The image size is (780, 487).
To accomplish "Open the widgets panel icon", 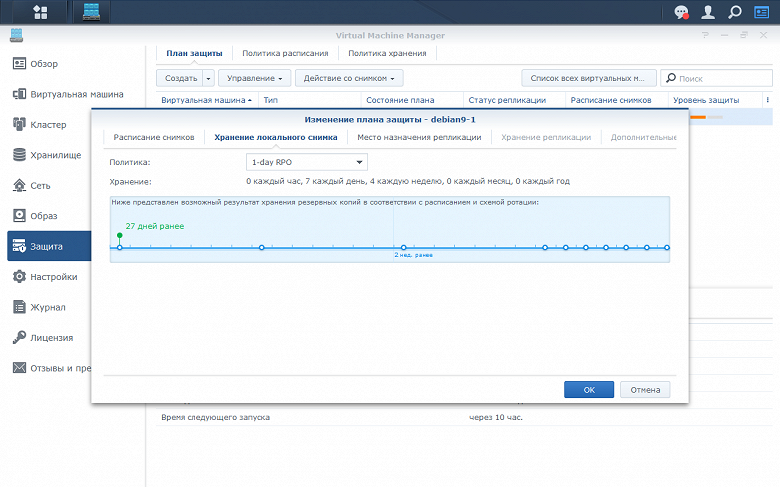I will pos(762,12).
